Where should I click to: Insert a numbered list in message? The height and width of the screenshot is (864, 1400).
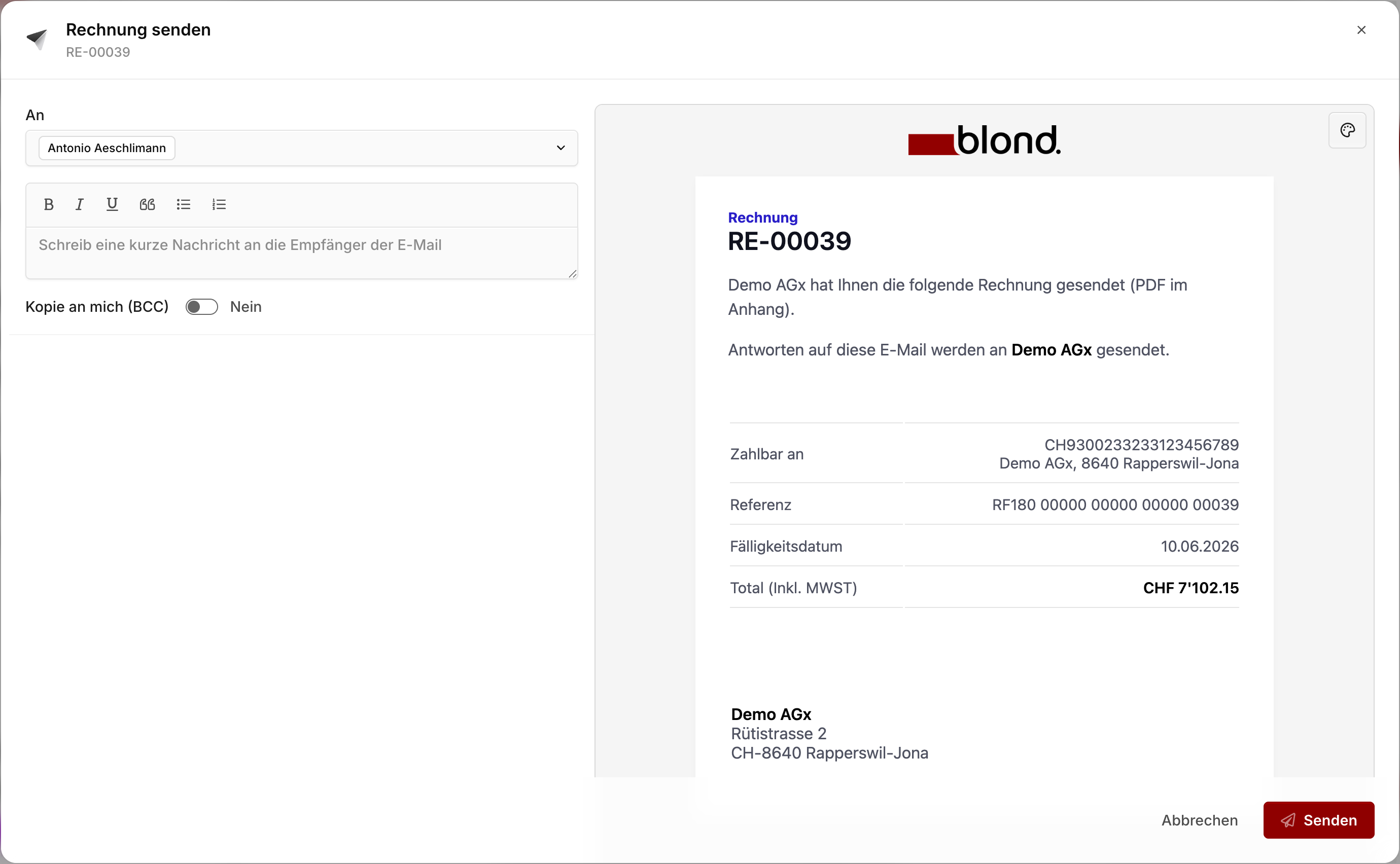[x=219, y=204]
